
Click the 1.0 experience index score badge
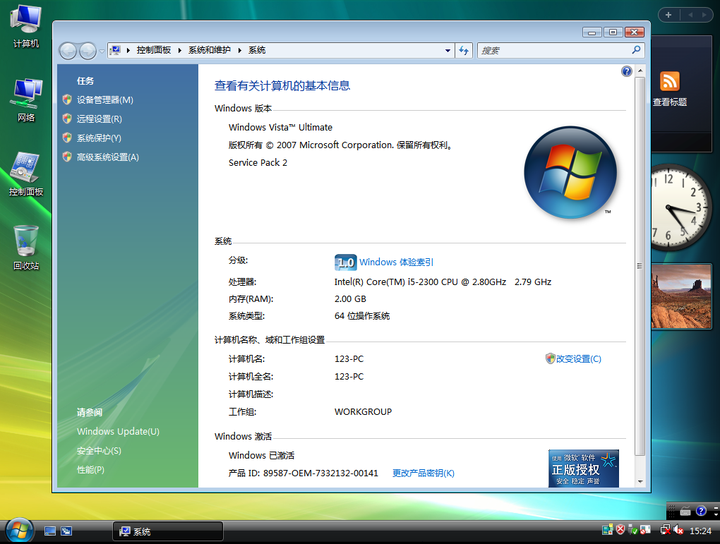pos(345,263)
